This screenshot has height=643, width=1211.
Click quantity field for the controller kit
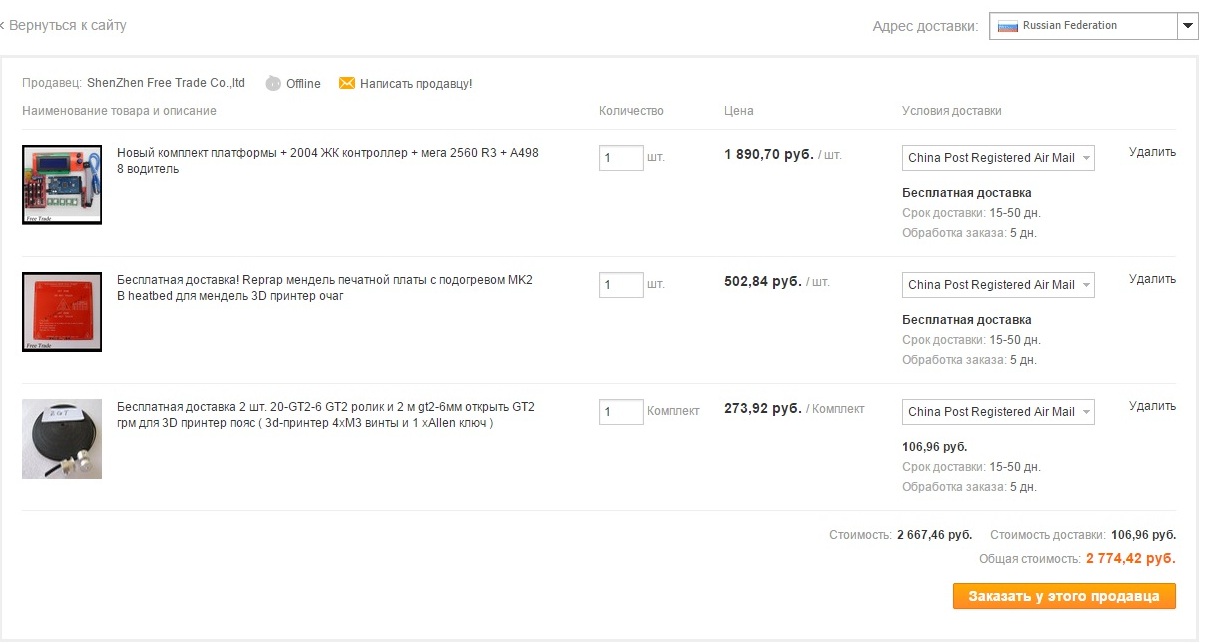coord(621,158)
